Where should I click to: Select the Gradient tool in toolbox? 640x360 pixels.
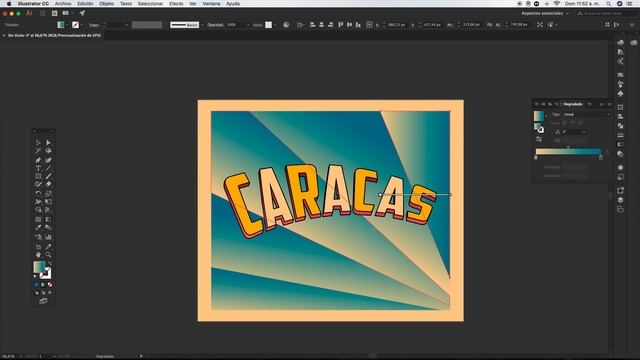tap(48, 220)
